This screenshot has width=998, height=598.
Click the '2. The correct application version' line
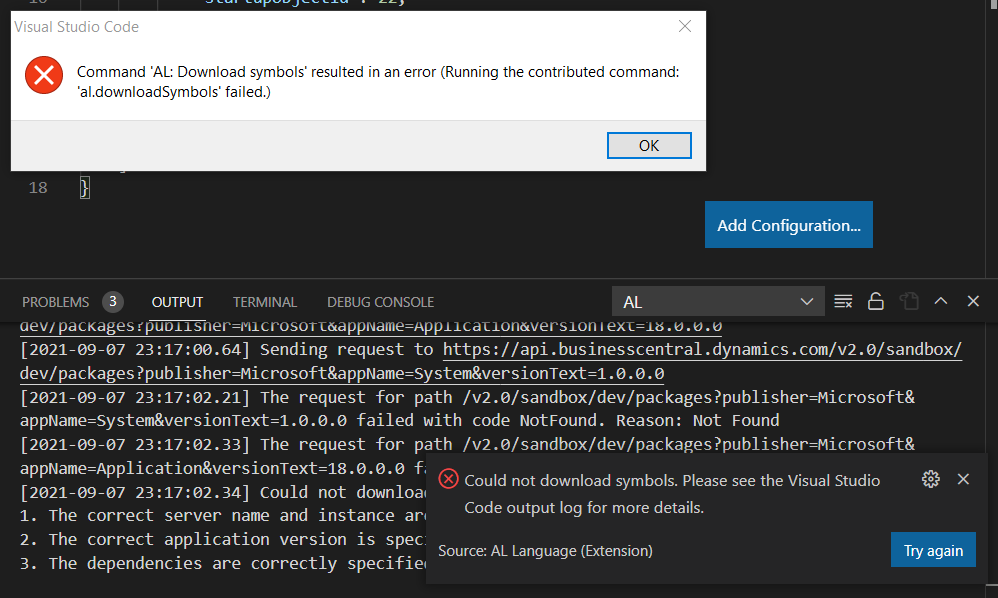pos(223,539)
